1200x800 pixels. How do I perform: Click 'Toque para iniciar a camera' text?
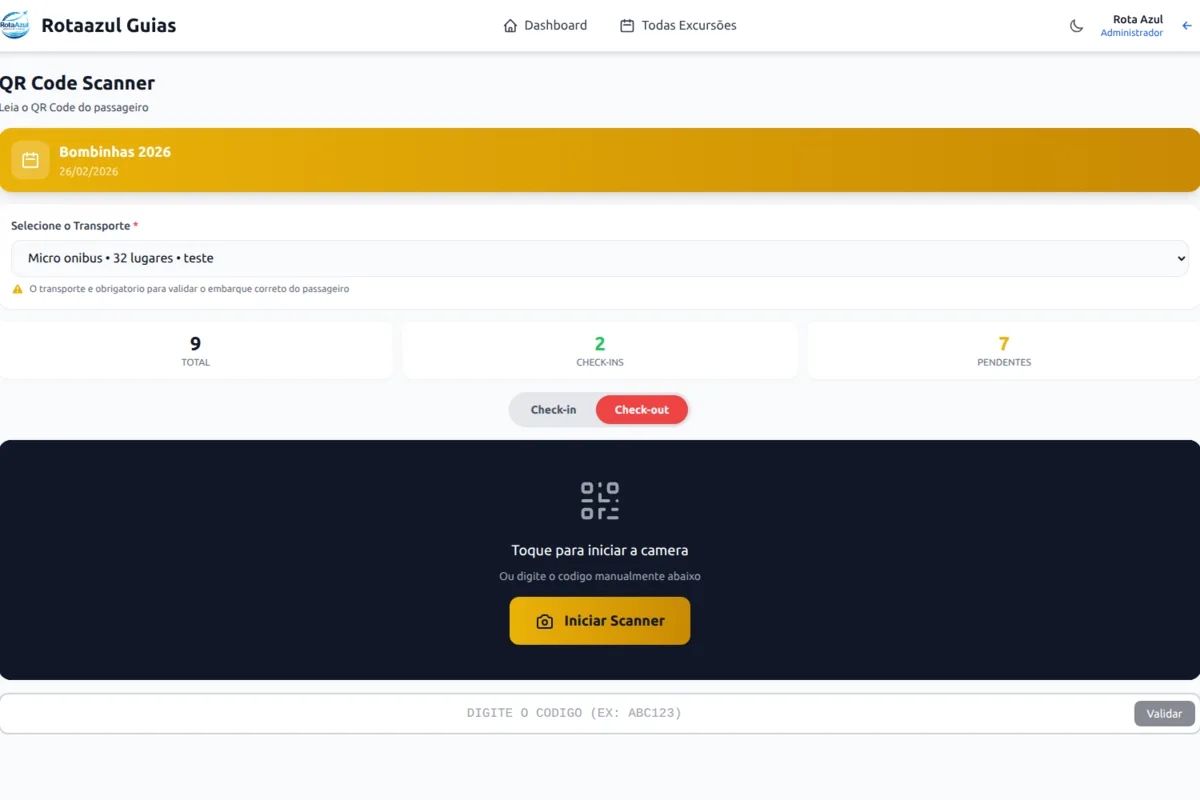[x=600, y=551]
